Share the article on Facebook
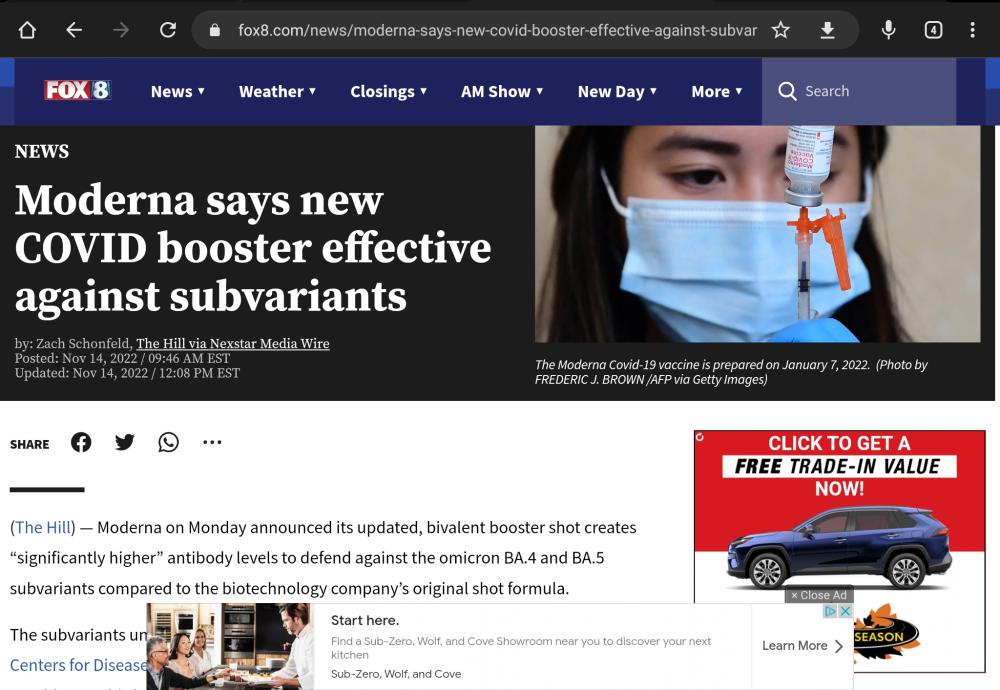 81,442
